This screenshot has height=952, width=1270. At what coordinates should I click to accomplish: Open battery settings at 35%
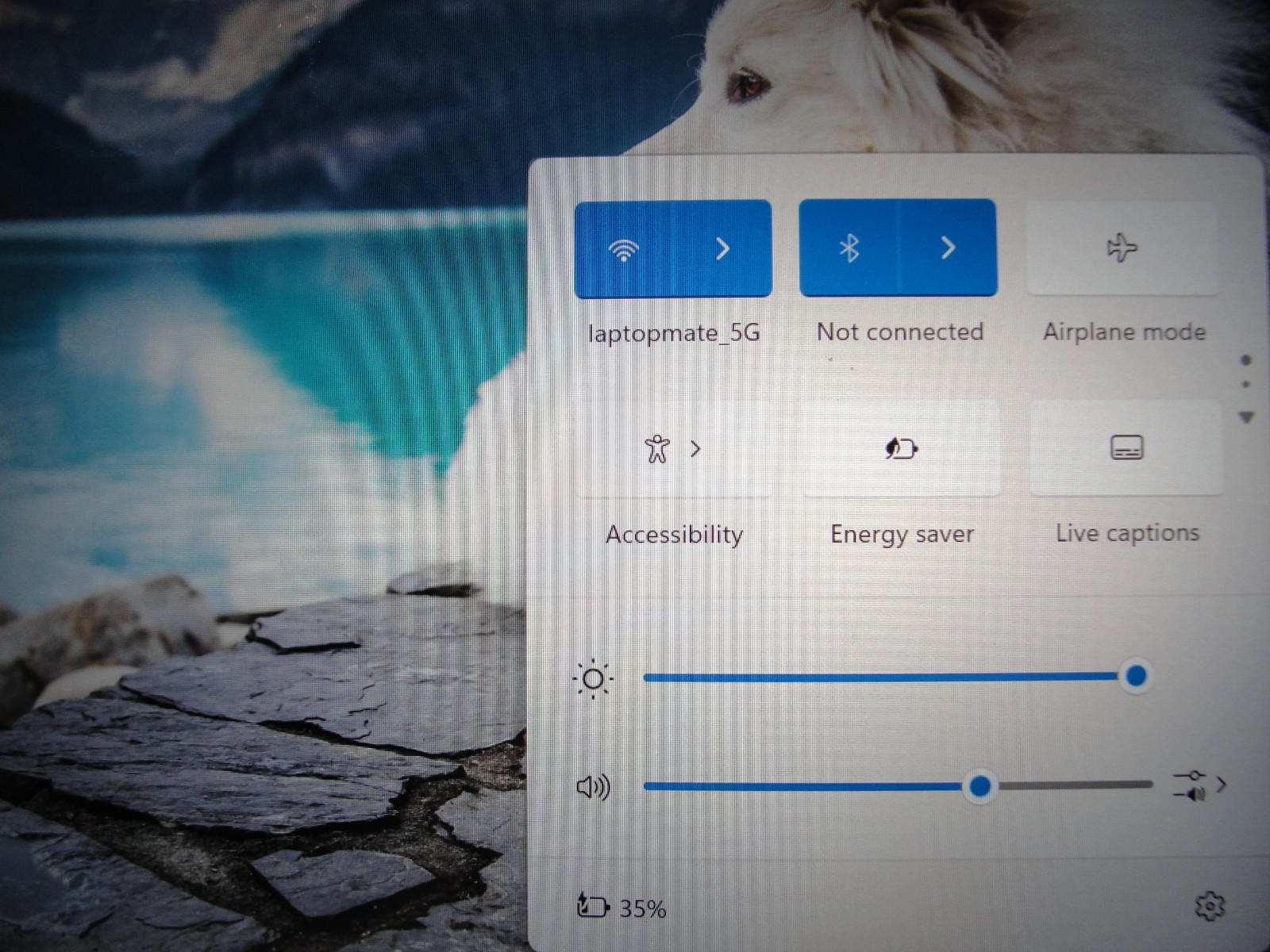[x=622, y=906]
